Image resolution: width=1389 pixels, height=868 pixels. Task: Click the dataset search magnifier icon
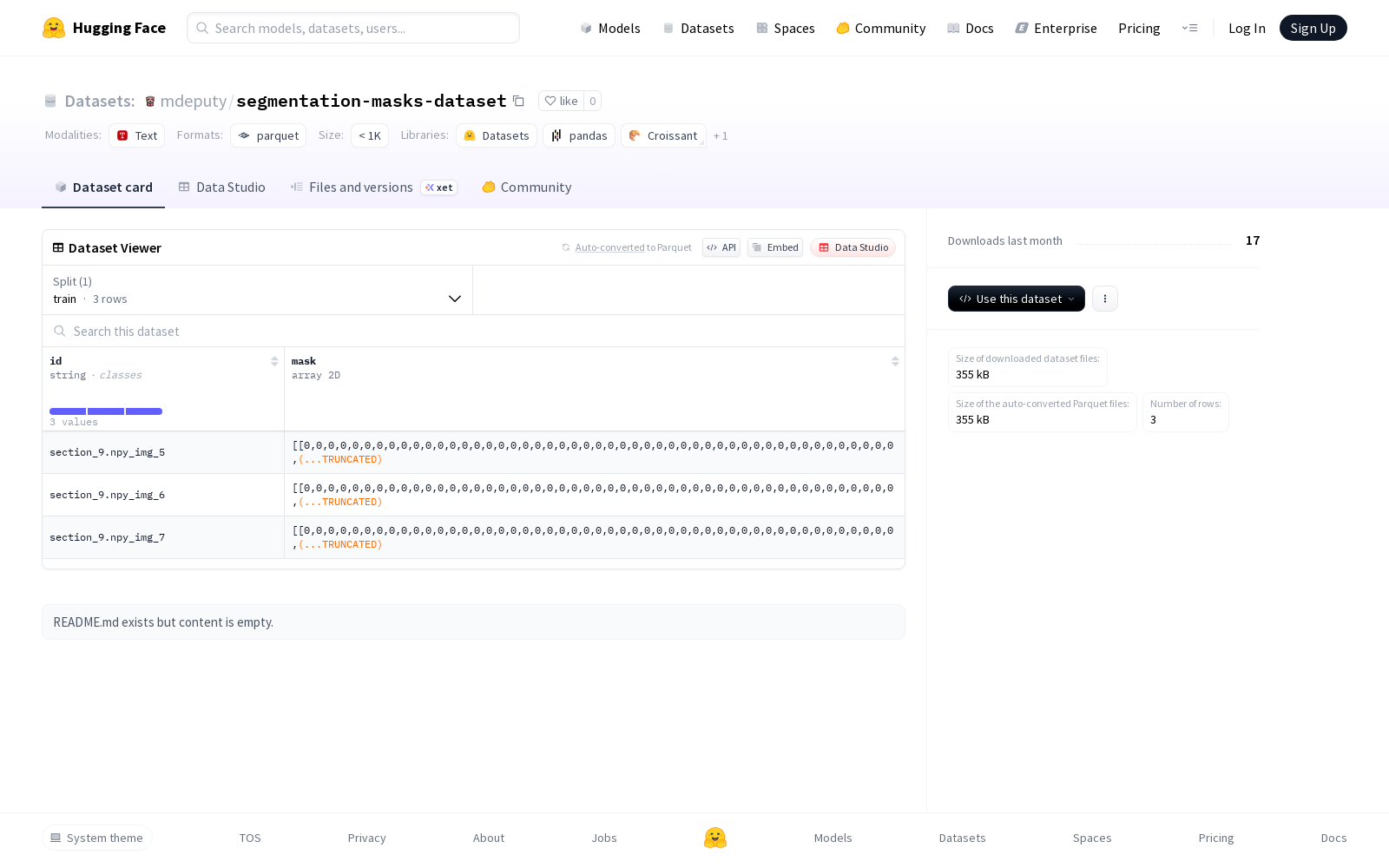(60, 331)
